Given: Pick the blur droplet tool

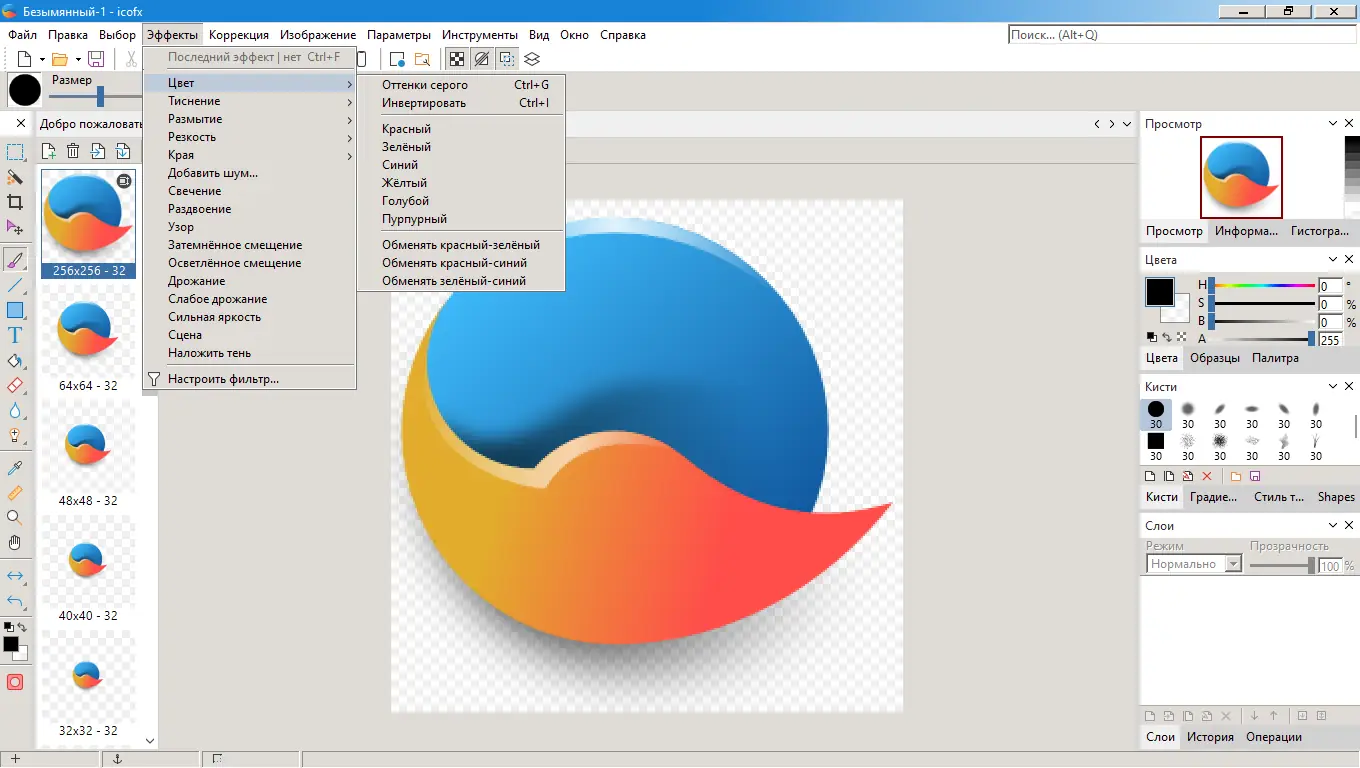Looking at the screenshot, I should [15, 411].
